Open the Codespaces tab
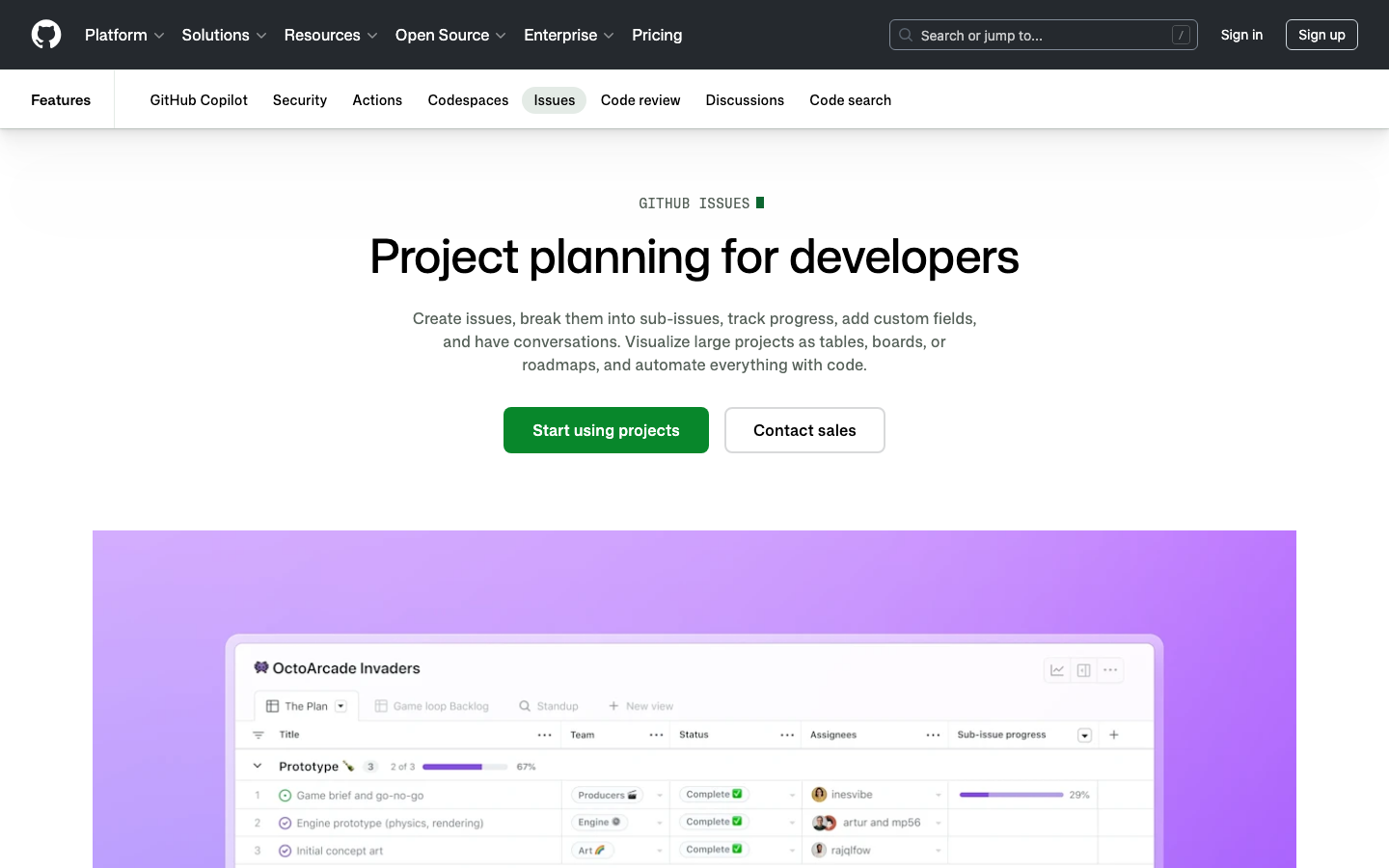The image size is (1389, 868). click(468, 100)
